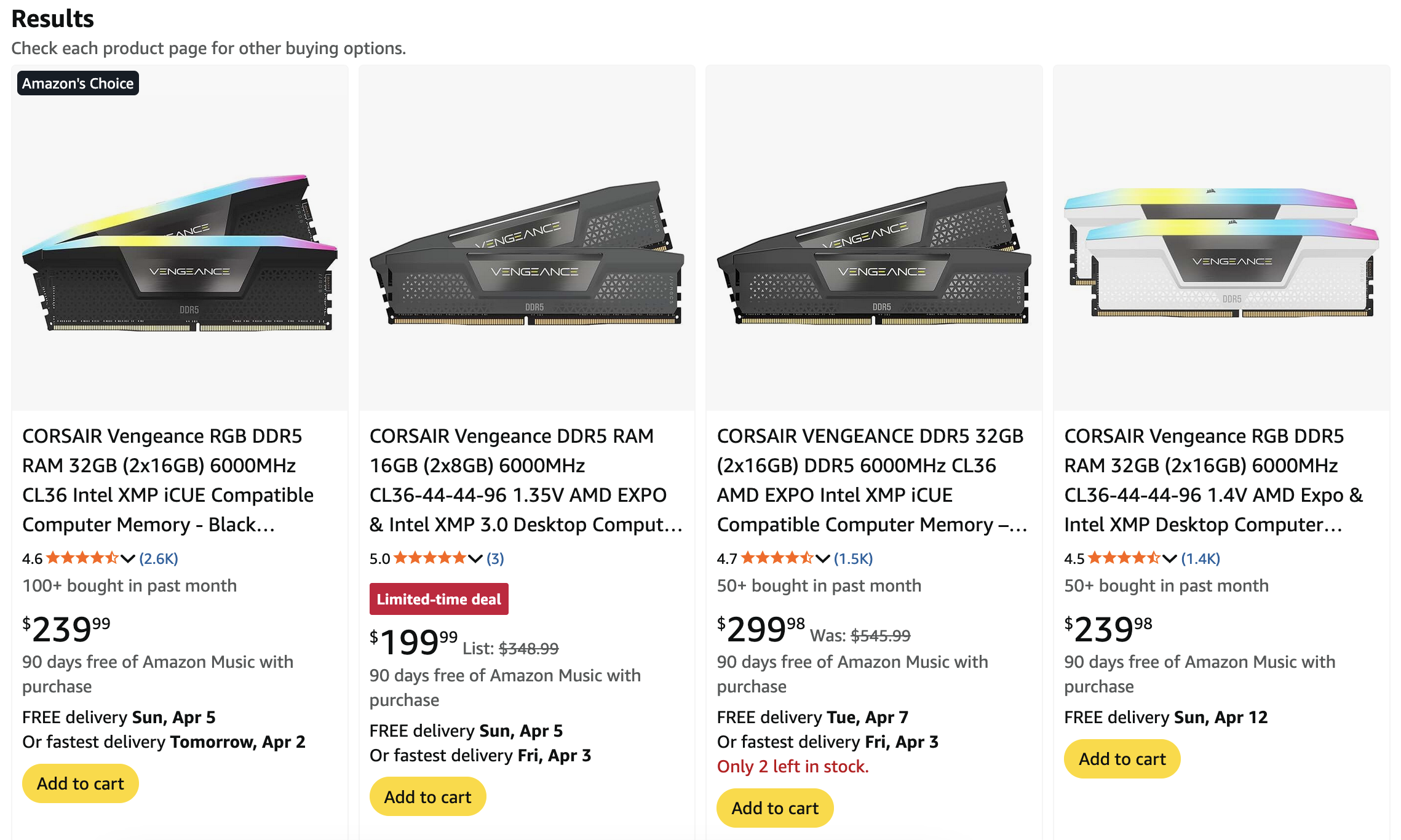Add the $239.98 white RGB RAM to cart
The width and height of the screenshot is (1401, 840).
(1122, 759)
